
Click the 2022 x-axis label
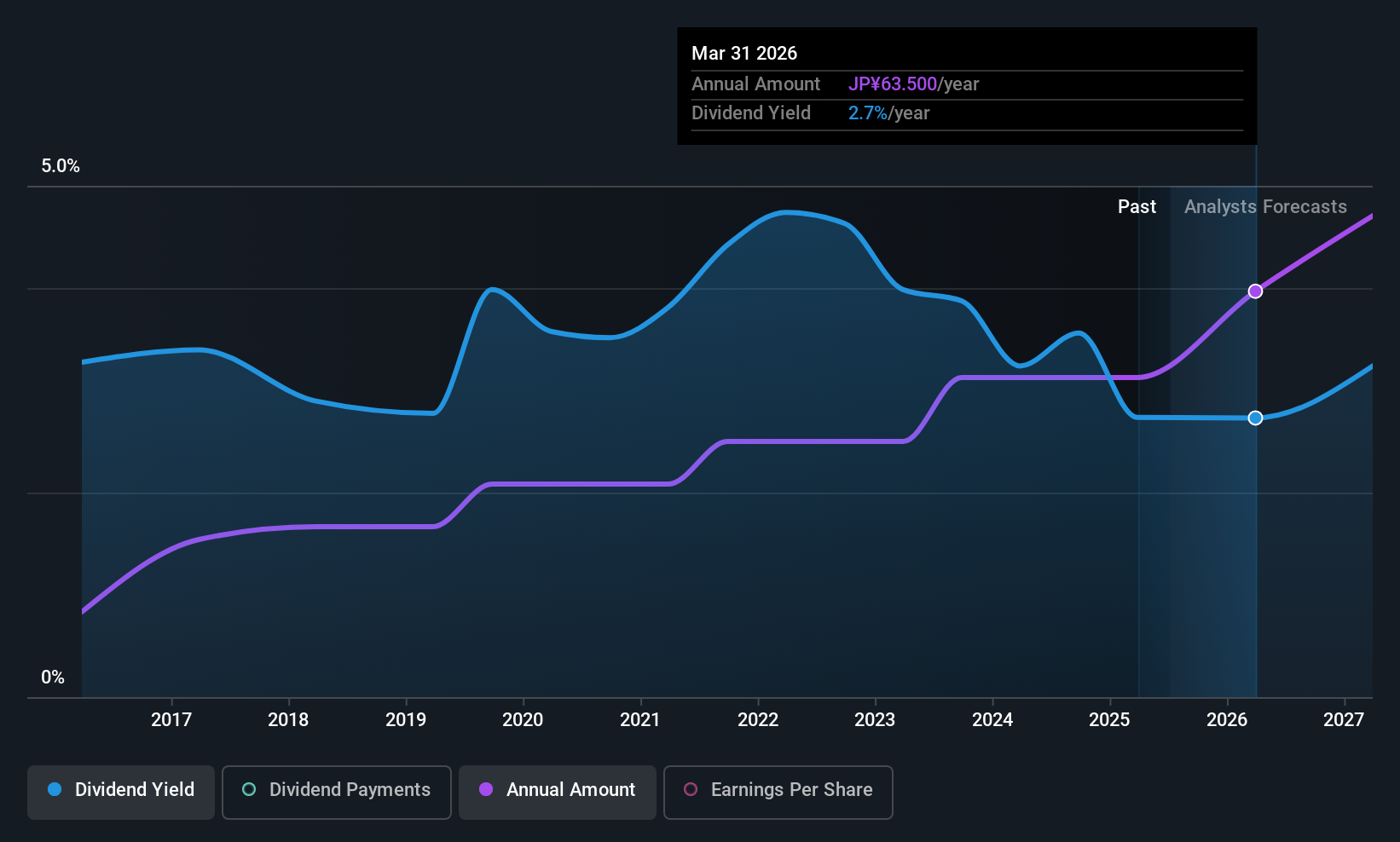[x=758, y=719]
